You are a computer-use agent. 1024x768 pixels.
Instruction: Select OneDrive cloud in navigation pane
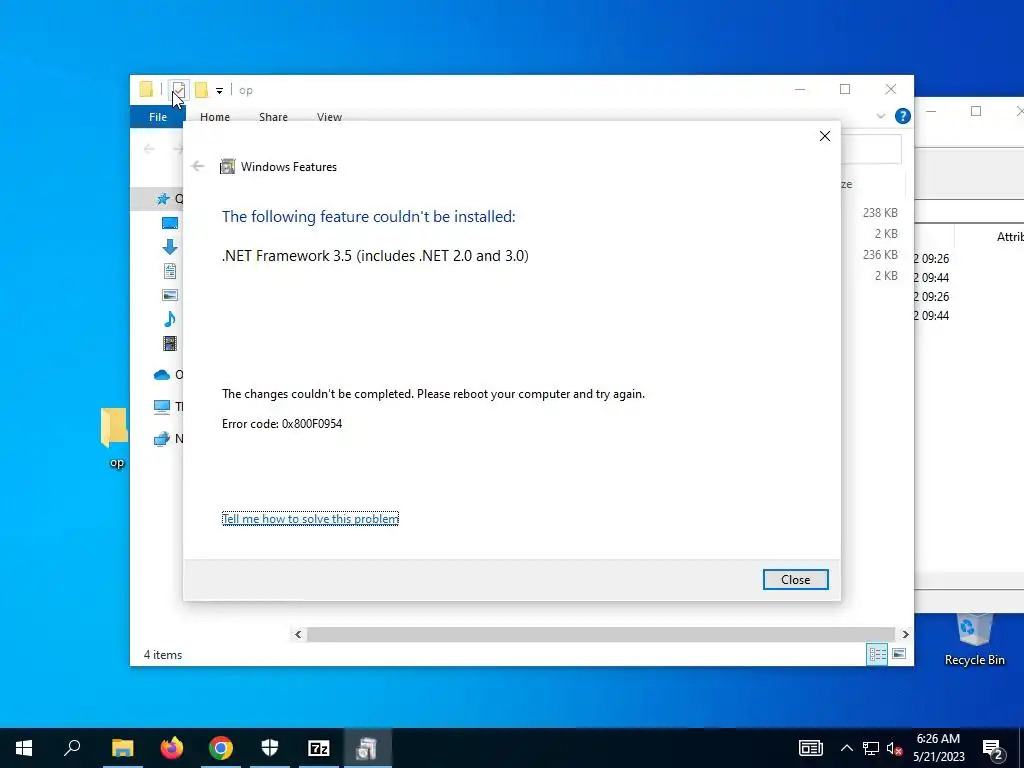[x=162, y=375]
